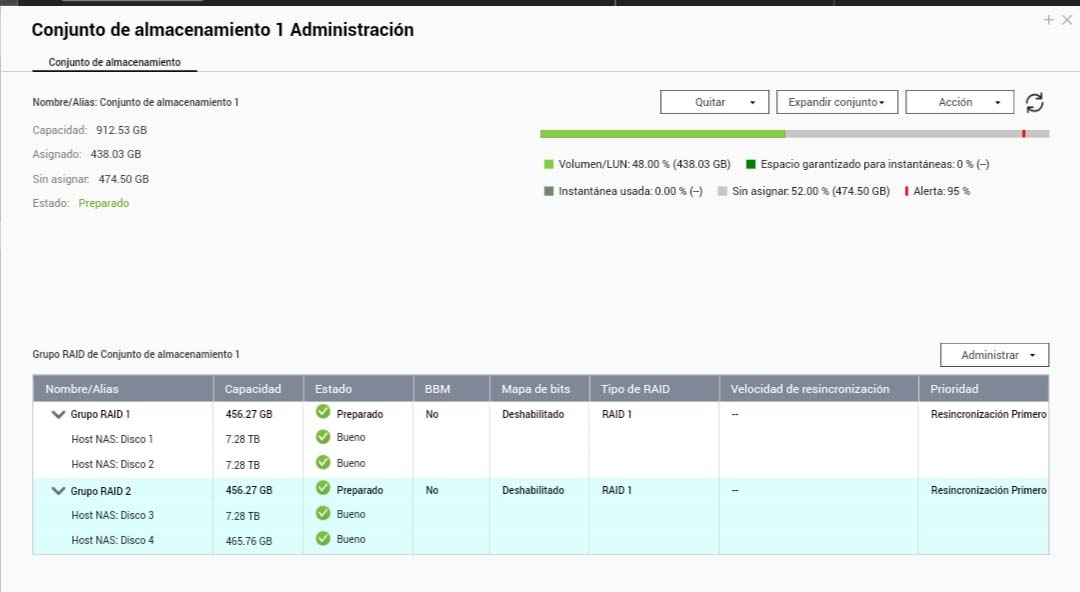Image resolution: width=1080 pixels, height=592 pixels.
Task: Open the Expandir conjunto dropdown
Action: (x=836, y=102)
